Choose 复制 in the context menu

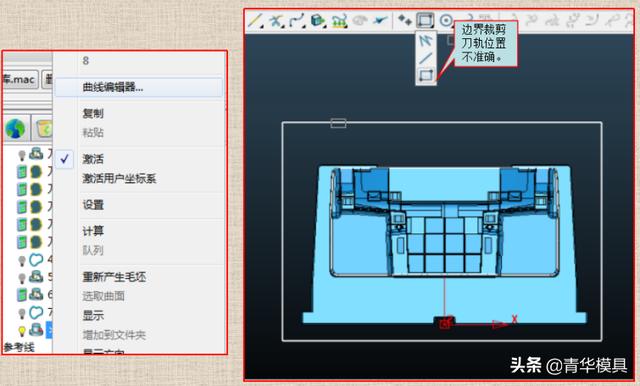[93, 113]
